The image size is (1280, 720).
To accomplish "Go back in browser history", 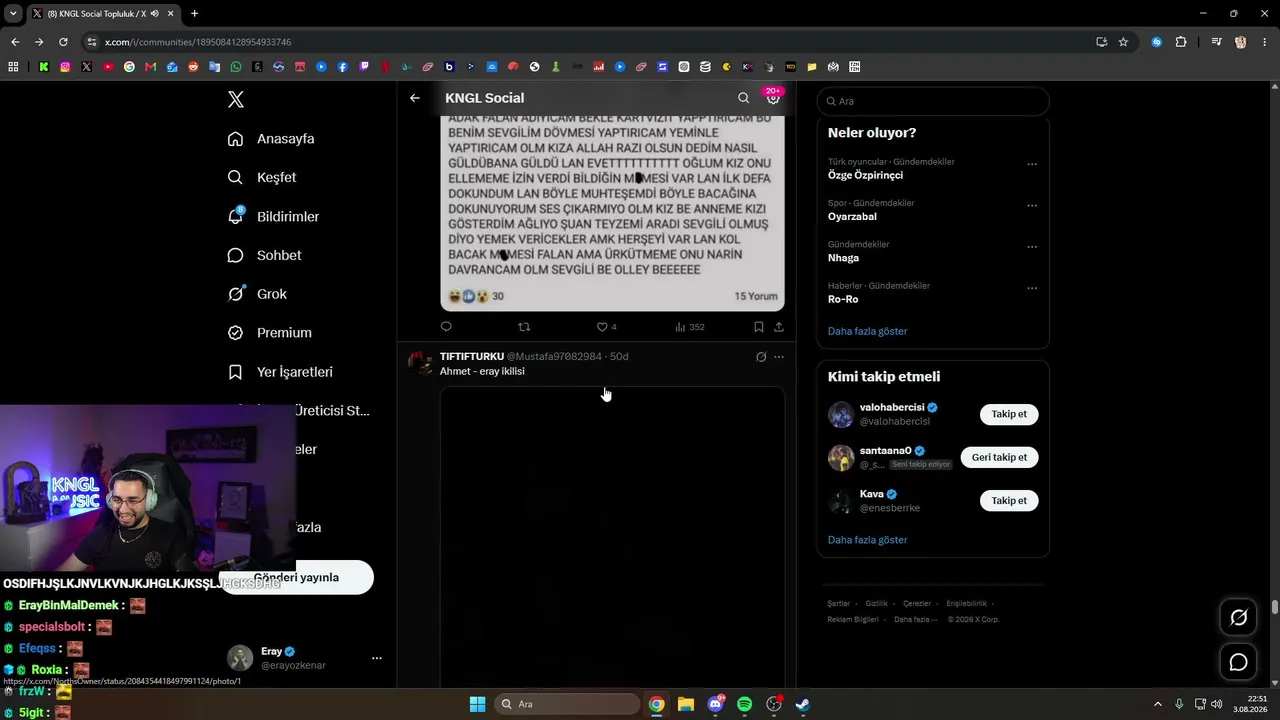I will pyautogui.click(x=15, y=42).
